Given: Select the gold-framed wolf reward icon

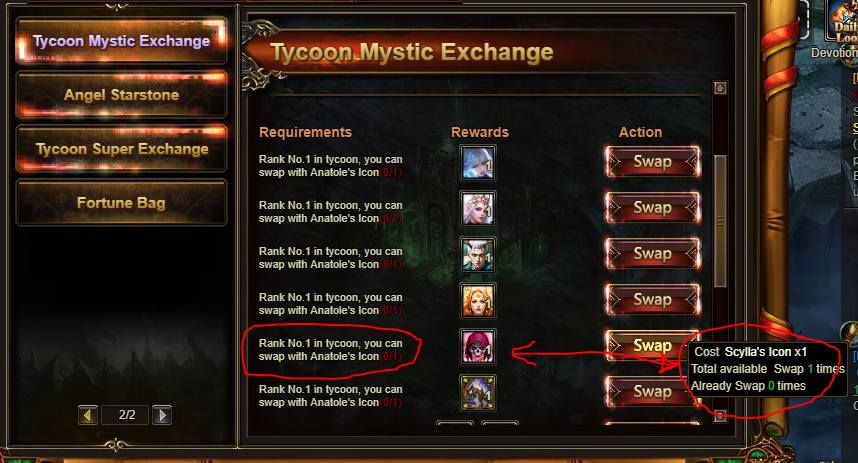Looking at the screenshot, I should 478,392.
